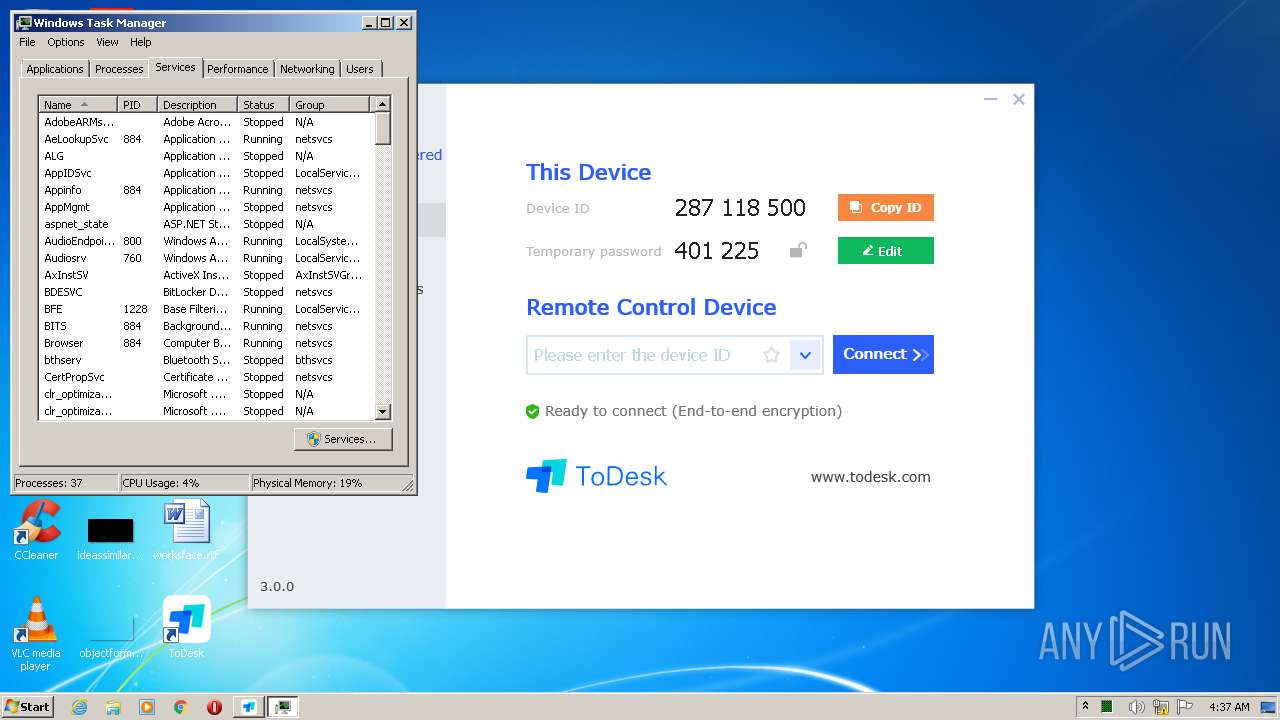This screenshot has height=720, width=1280.
Task: Click the green ready-to-connect checkmark icon
Action: coord(532,411)
